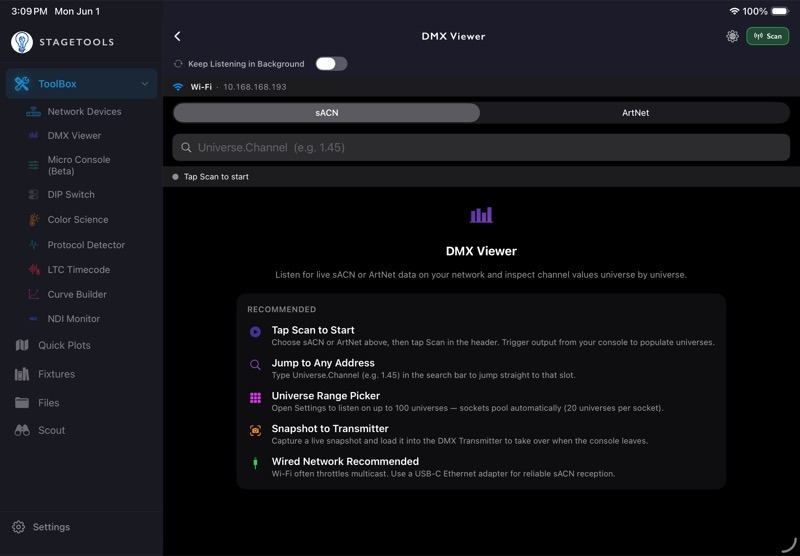Open the DIP Switch tool
The width and height of the screenshot is (800, 556).
pyautogui.click(x=71, y=194)
